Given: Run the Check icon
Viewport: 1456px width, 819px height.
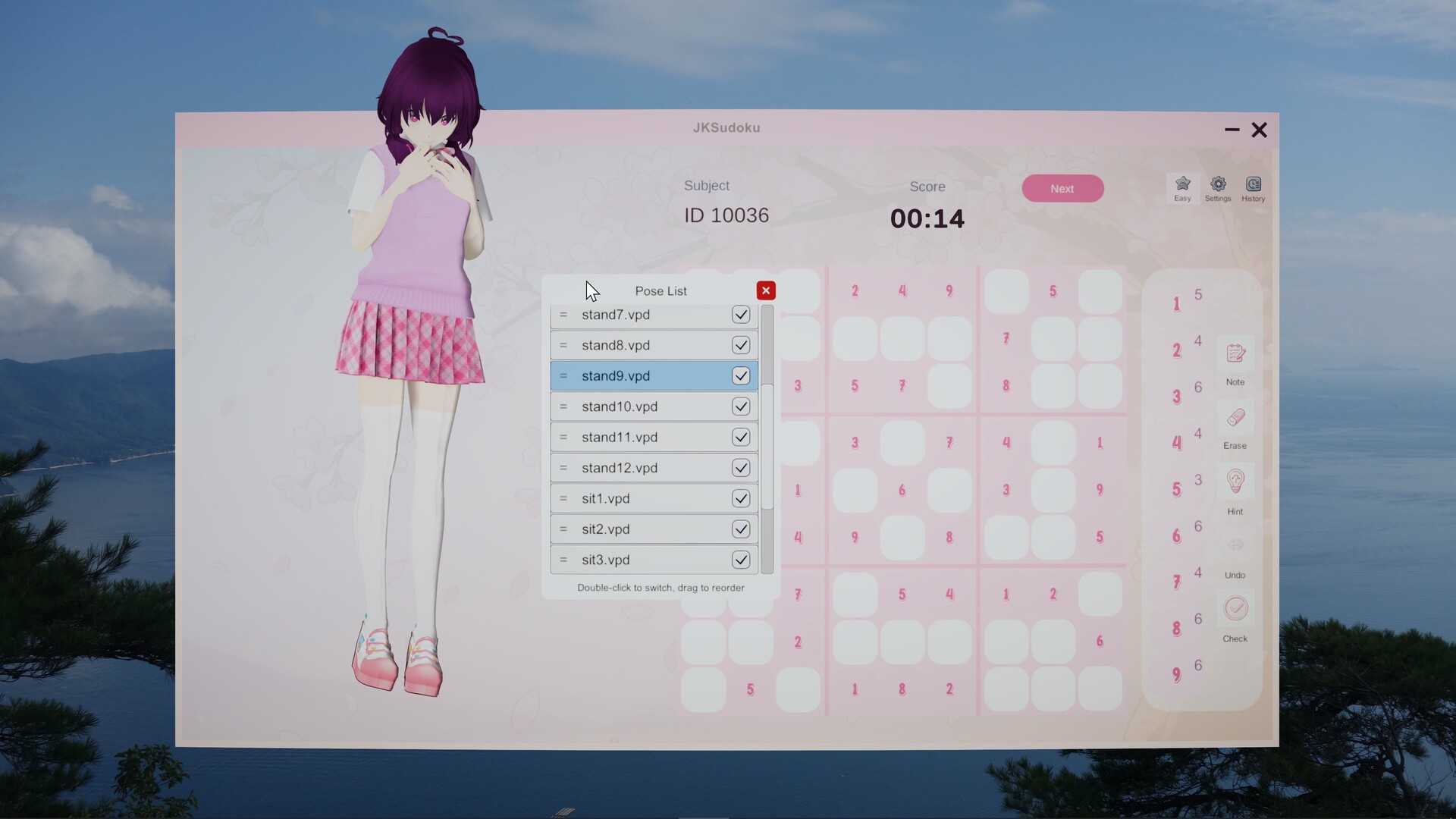Looking at the screenshot, I should [x=1235, y=609].
